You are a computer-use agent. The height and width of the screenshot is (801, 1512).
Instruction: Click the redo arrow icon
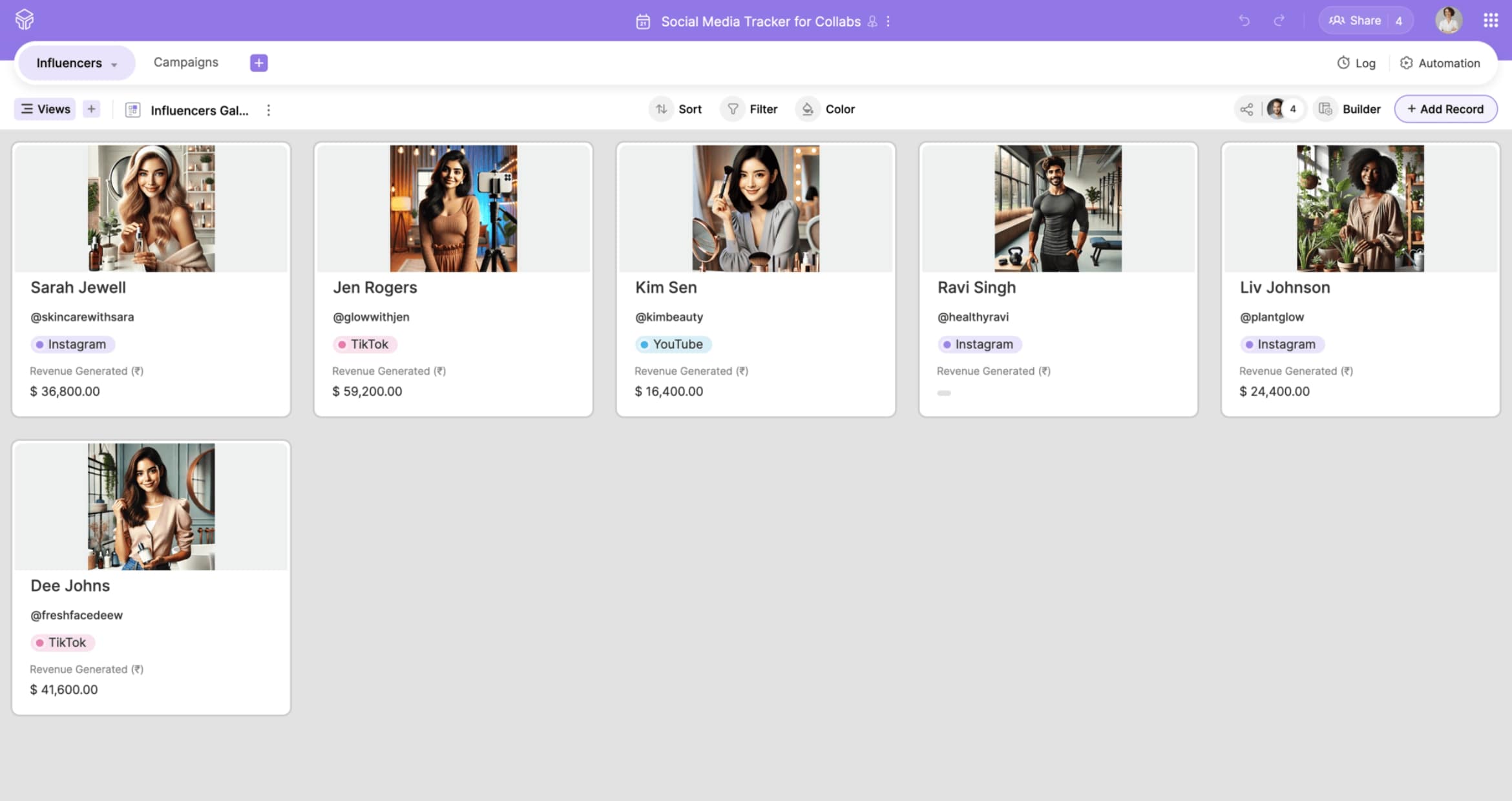[x=1279, y=21]
